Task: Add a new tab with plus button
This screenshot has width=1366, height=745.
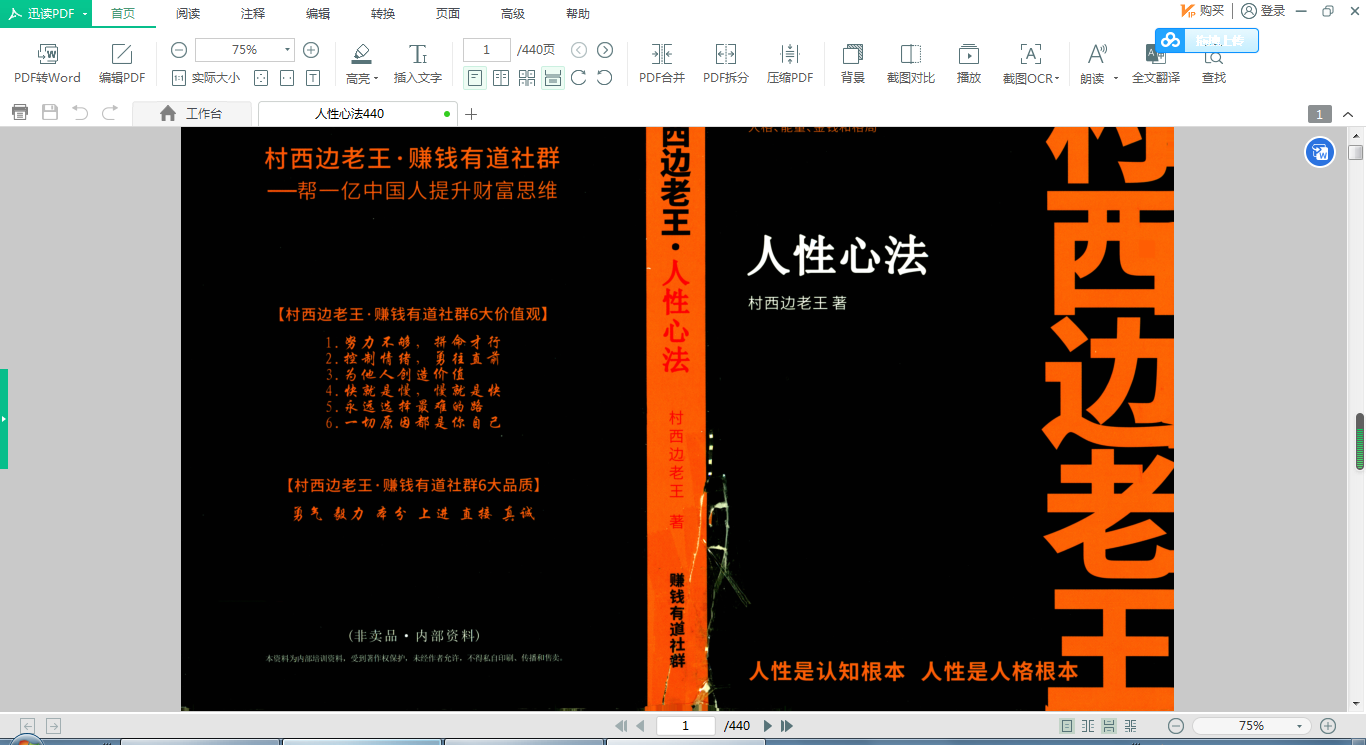Action: click(x=471, y=114)
